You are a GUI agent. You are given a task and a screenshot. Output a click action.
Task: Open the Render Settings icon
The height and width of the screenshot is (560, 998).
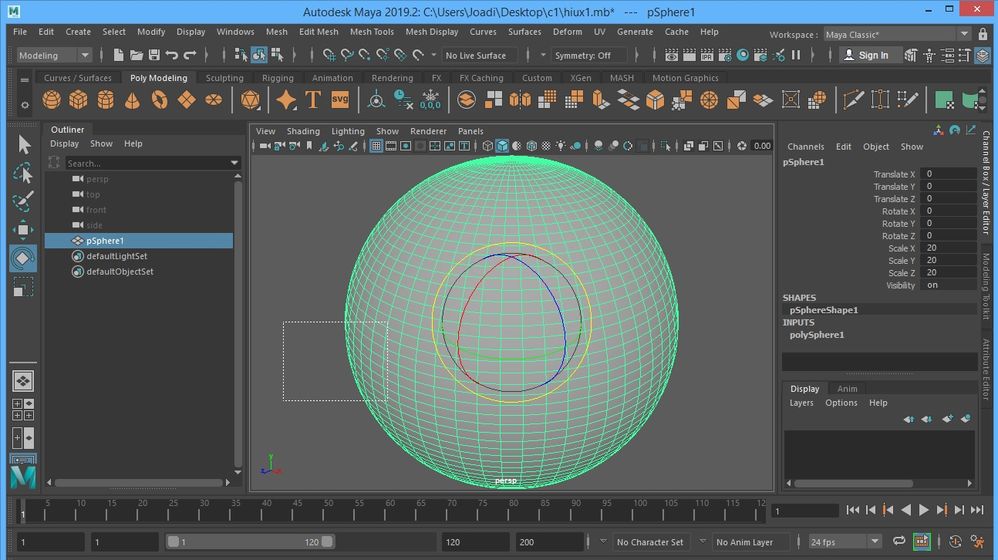point(725,55)
